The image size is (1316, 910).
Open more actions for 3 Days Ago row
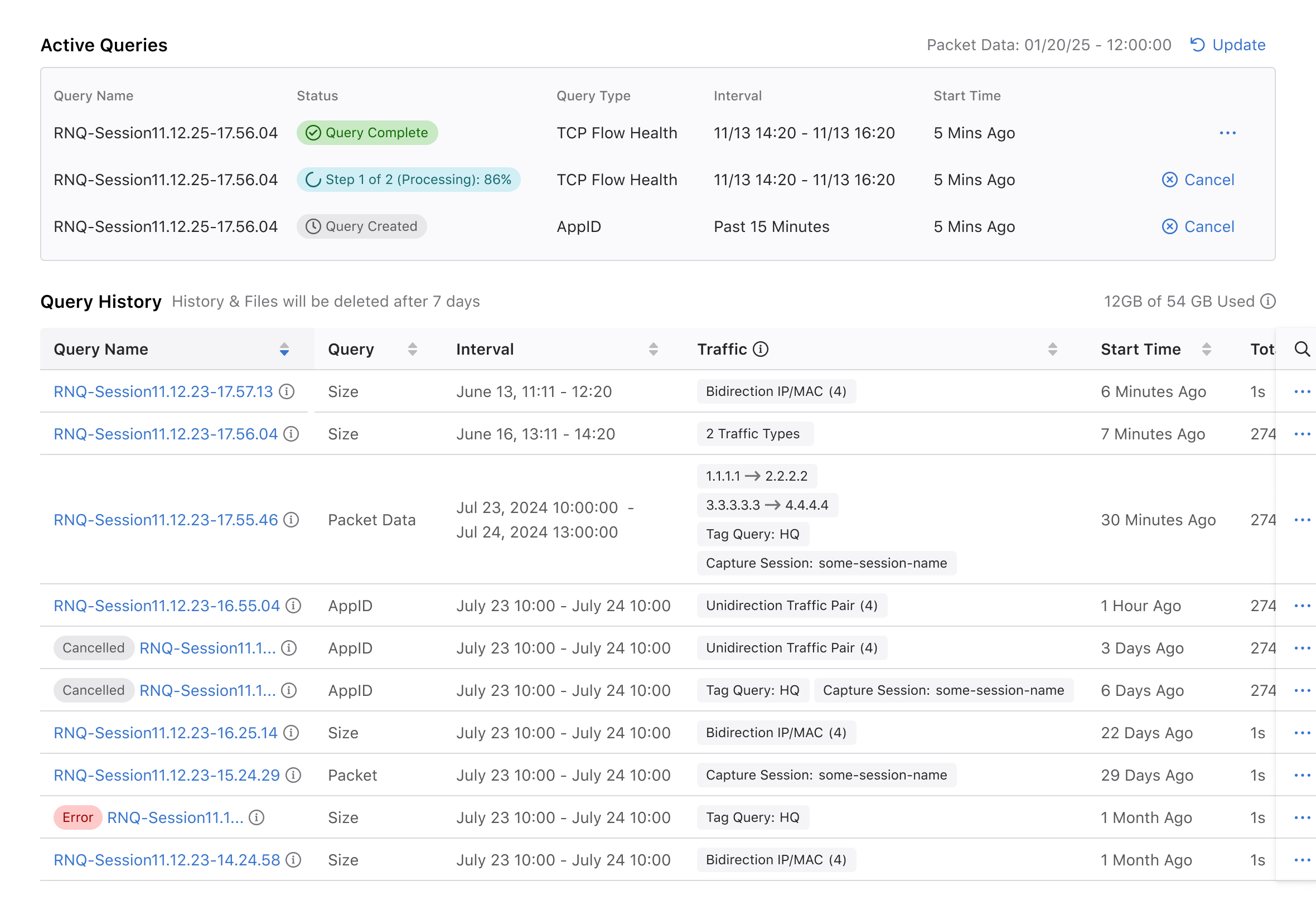point(1302,648)
